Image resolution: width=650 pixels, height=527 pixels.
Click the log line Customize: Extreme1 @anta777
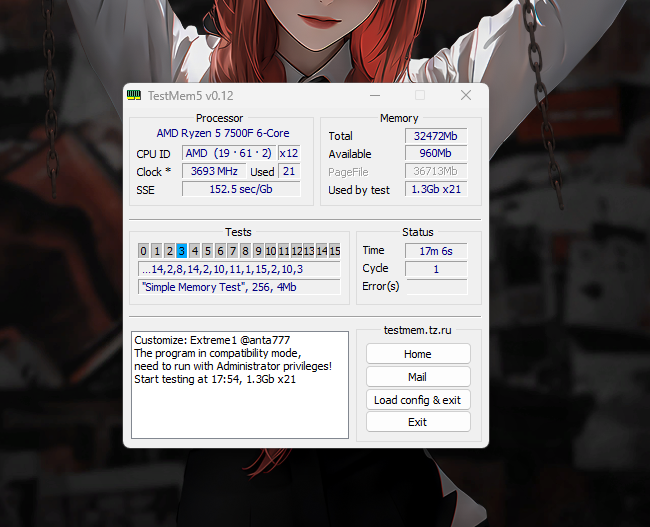coord(212,340)
